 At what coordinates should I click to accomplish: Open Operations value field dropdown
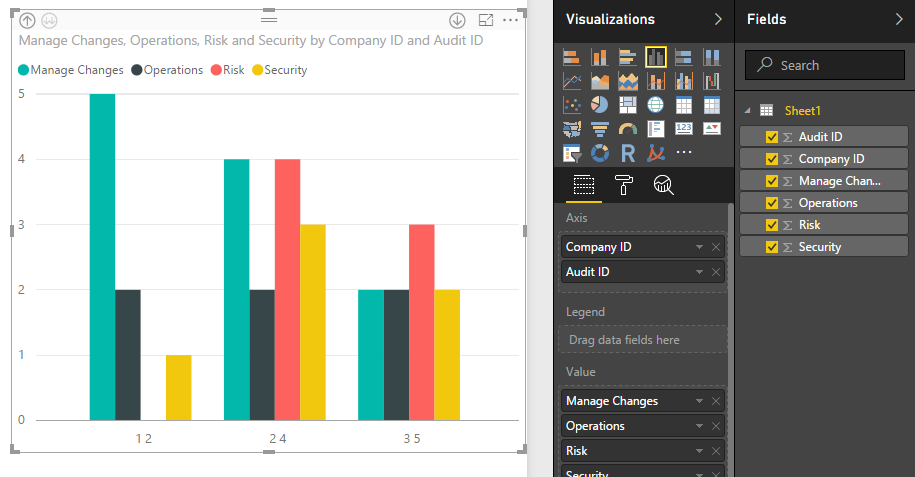(x=699, y=426)
